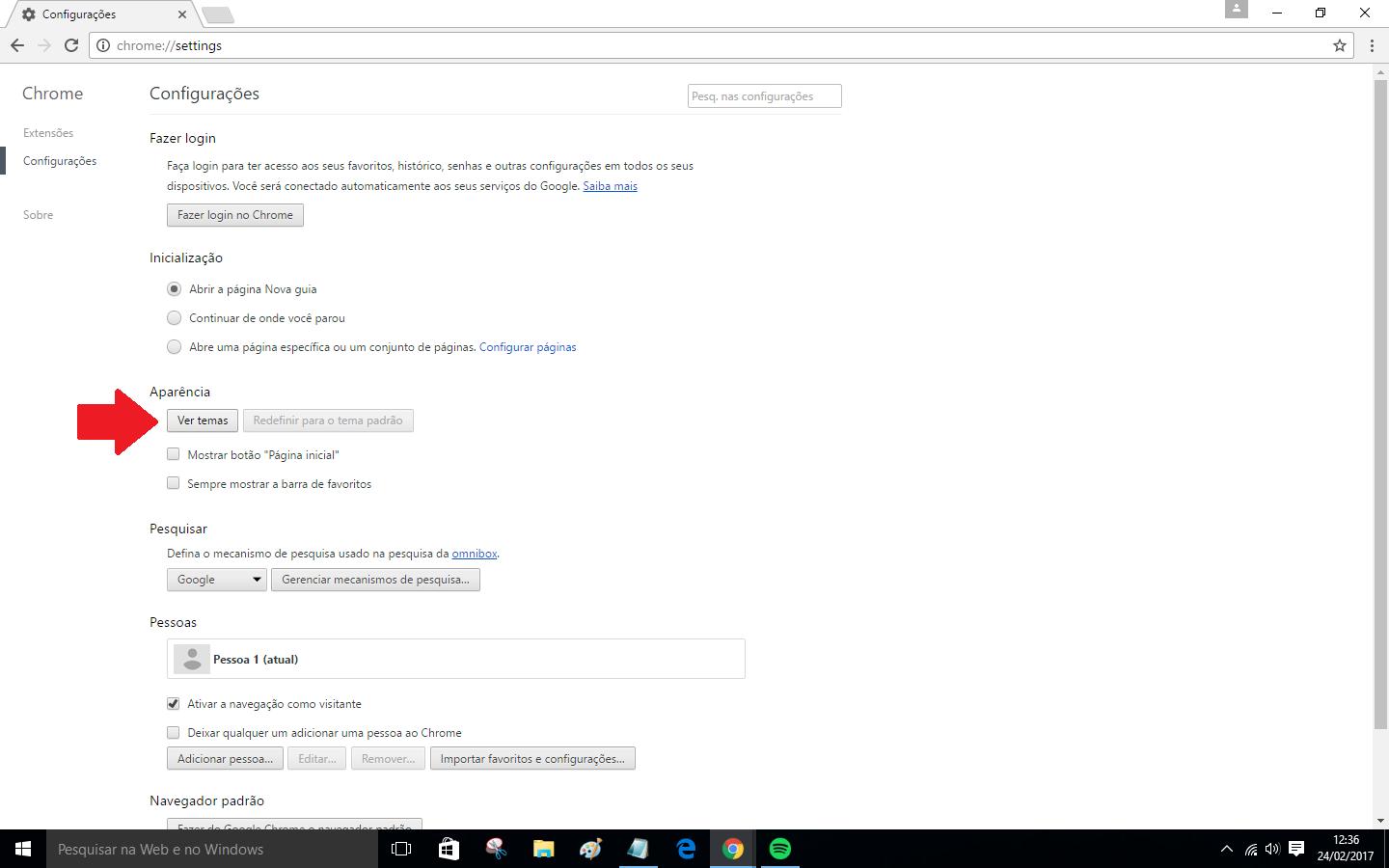Open the Google search engine dropdown
The image size is (1389, 868).
[216, 579]
